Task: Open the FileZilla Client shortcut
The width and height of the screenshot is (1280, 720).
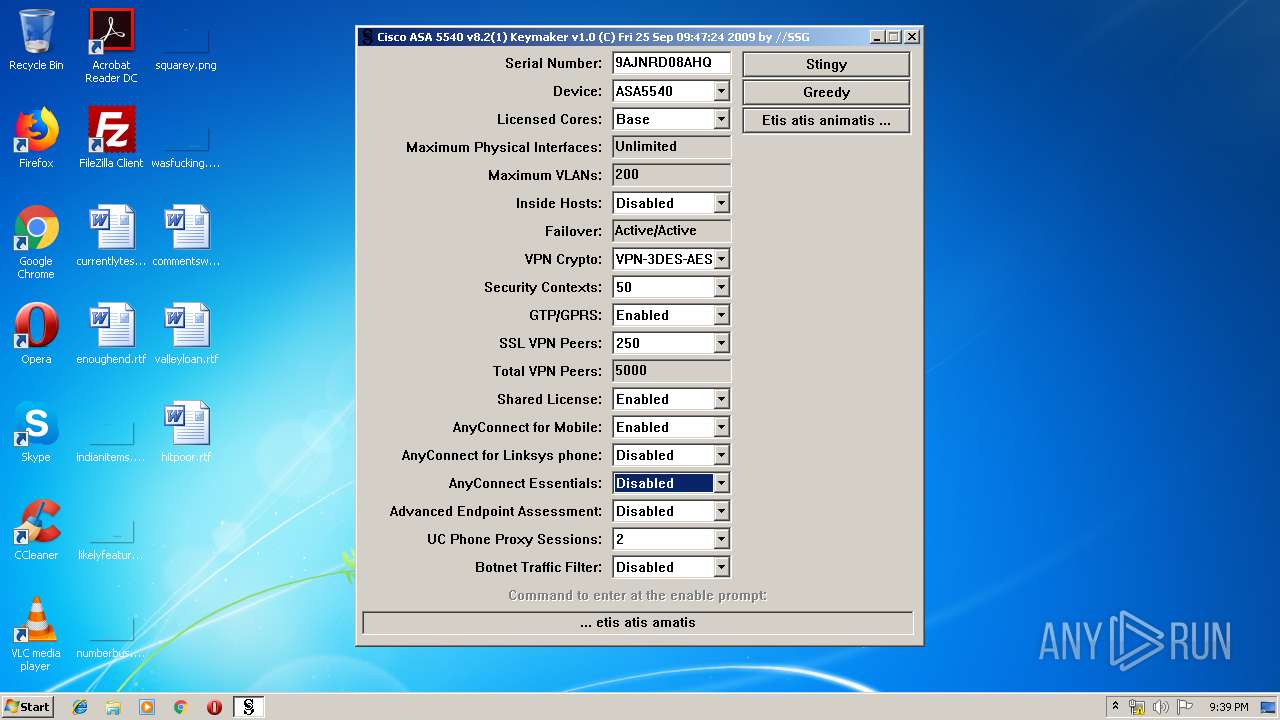Action: 111,138
